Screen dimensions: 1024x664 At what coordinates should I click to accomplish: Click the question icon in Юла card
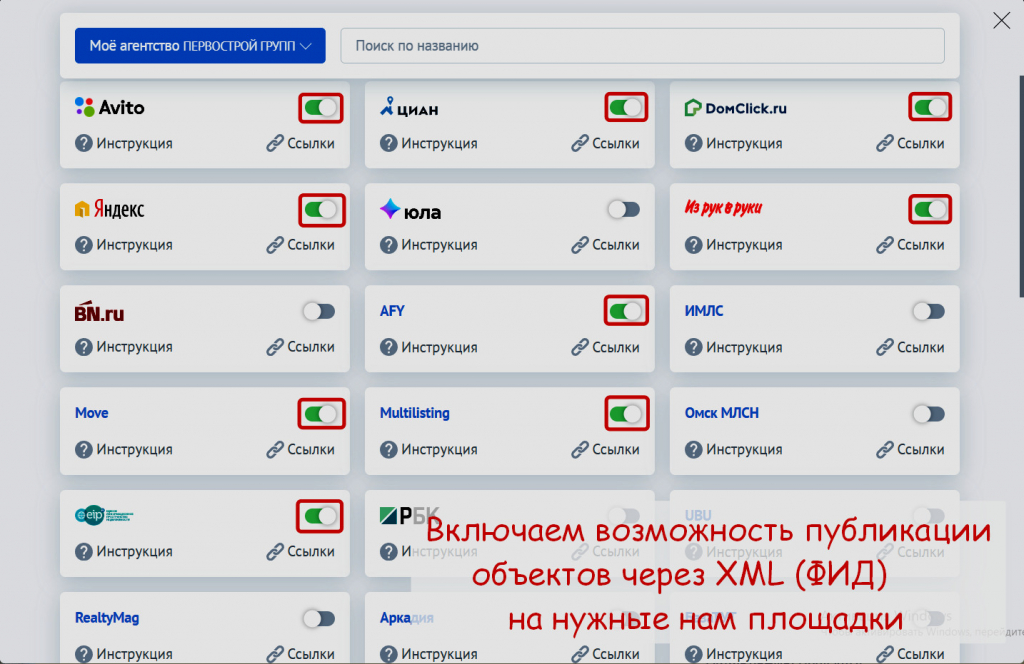pyautogui.click(x=389, y=245)
